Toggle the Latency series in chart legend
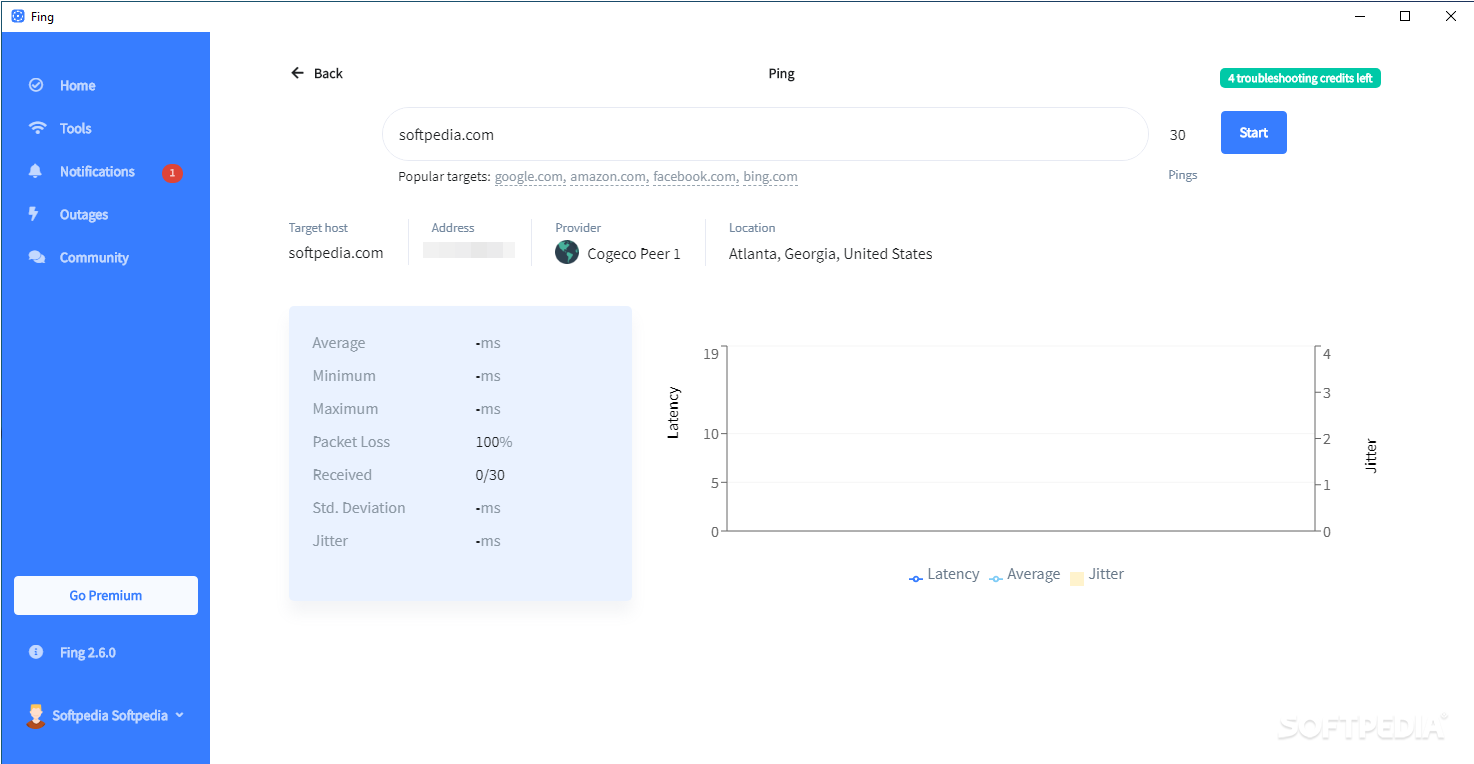The image size is (1474, 764). 944,574
